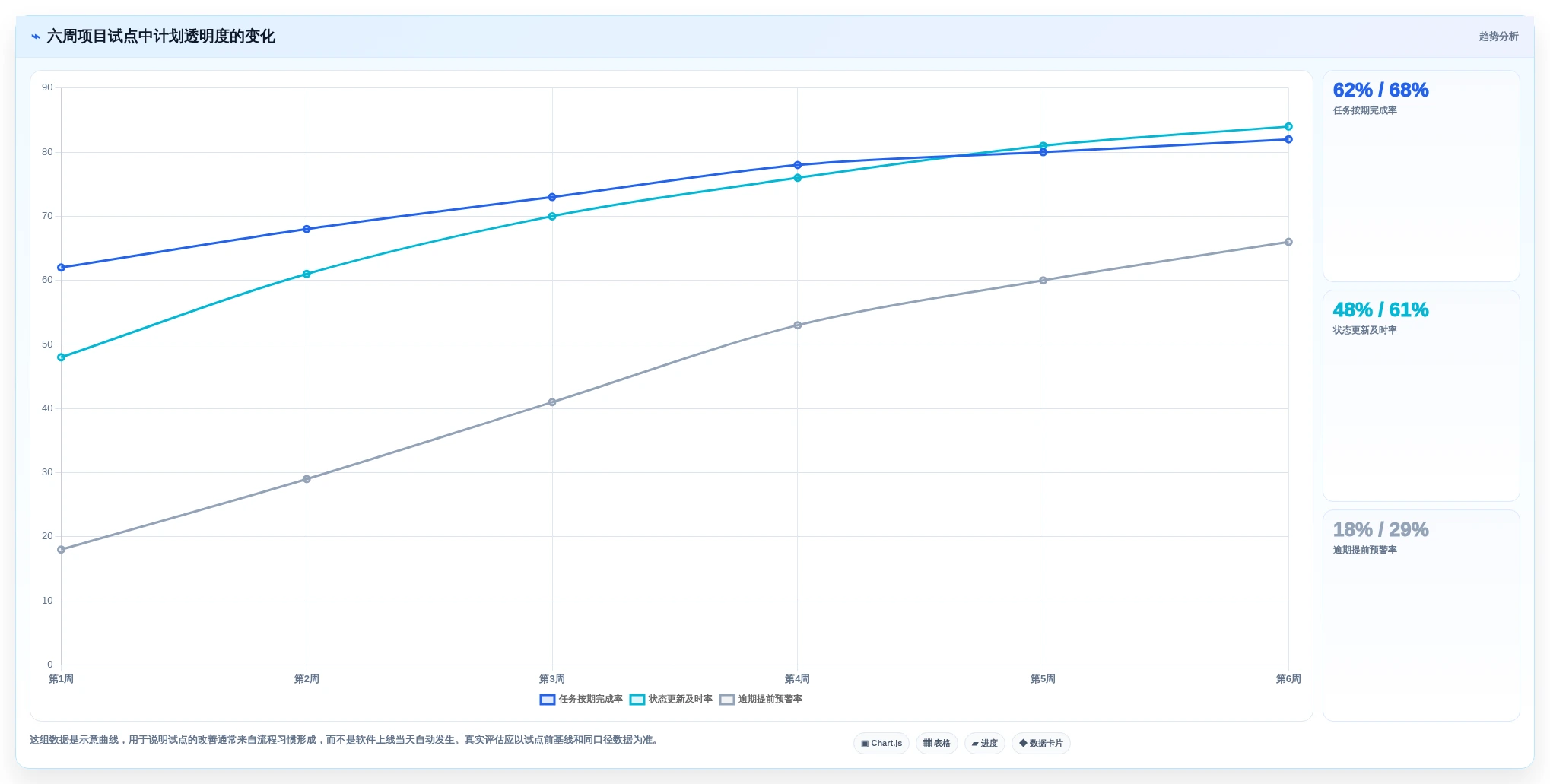Image resolution: width=1550 pixels, height=784 pixels.
Task: Click the Chart.js tag chip
Action: [881, 744]
